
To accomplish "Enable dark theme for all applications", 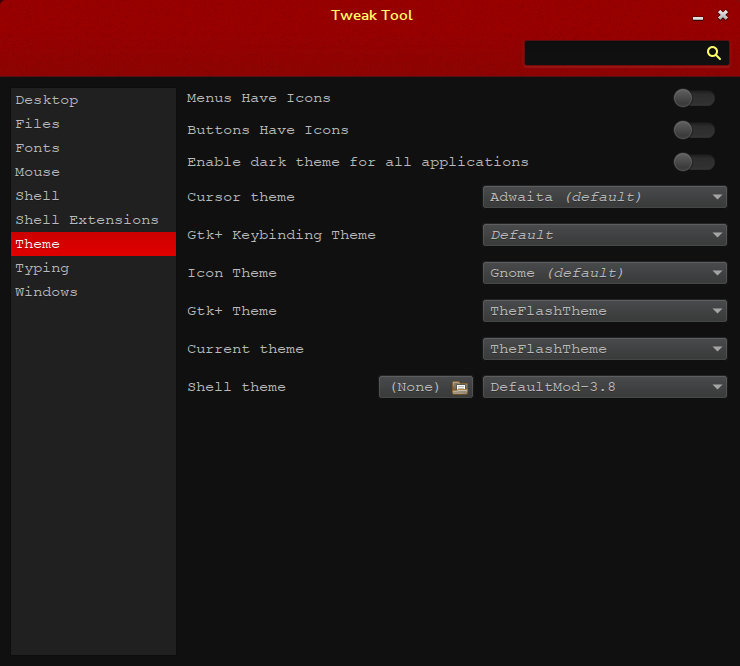I will (694, 162).
